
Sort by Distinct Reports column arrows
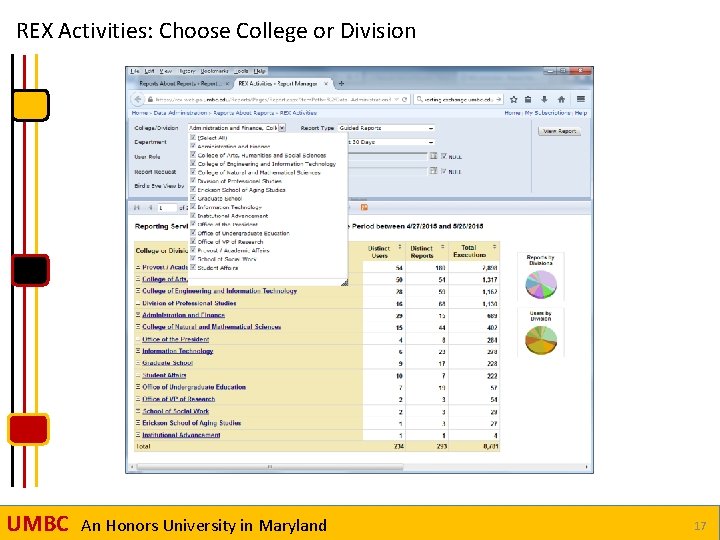tap(443, 247)
